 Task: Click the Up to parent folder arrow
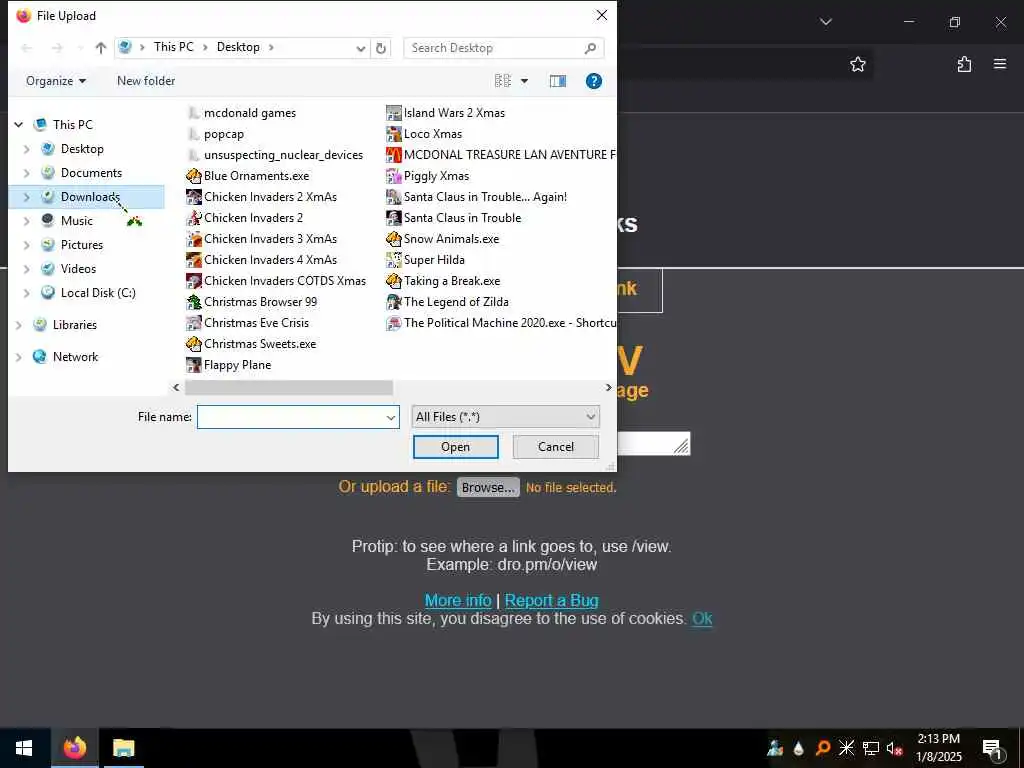(101, 48)
